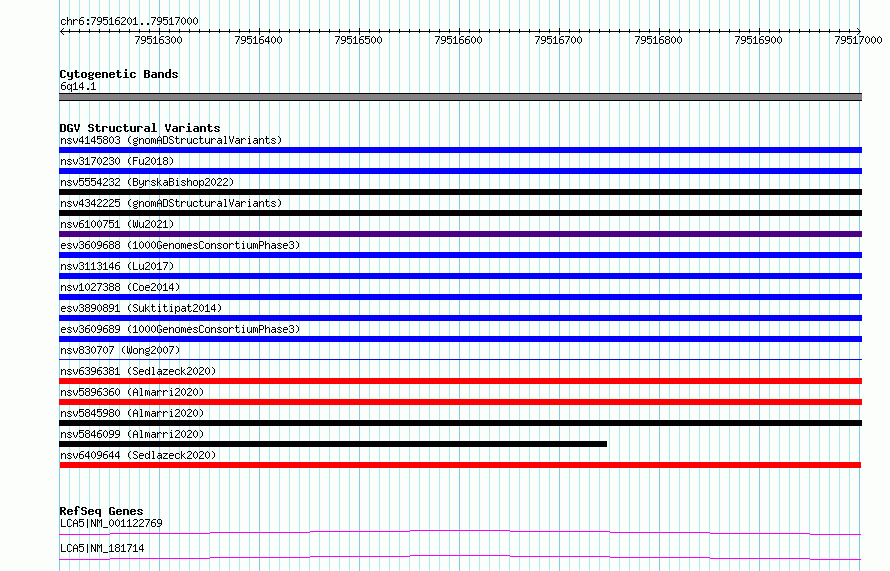Image resolution: width=890 pixels, height=571 pixels.
Task: Select the blue nsv4145803 variant bar
Action: [460, 150]
